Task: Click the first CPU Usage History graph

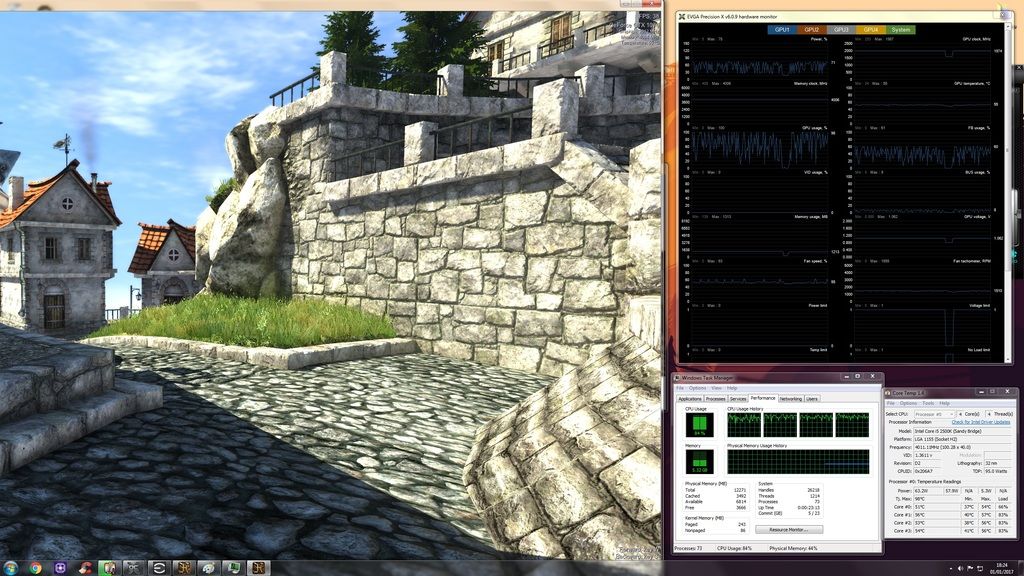Action: pyautogui.click(x=744, y=425)
